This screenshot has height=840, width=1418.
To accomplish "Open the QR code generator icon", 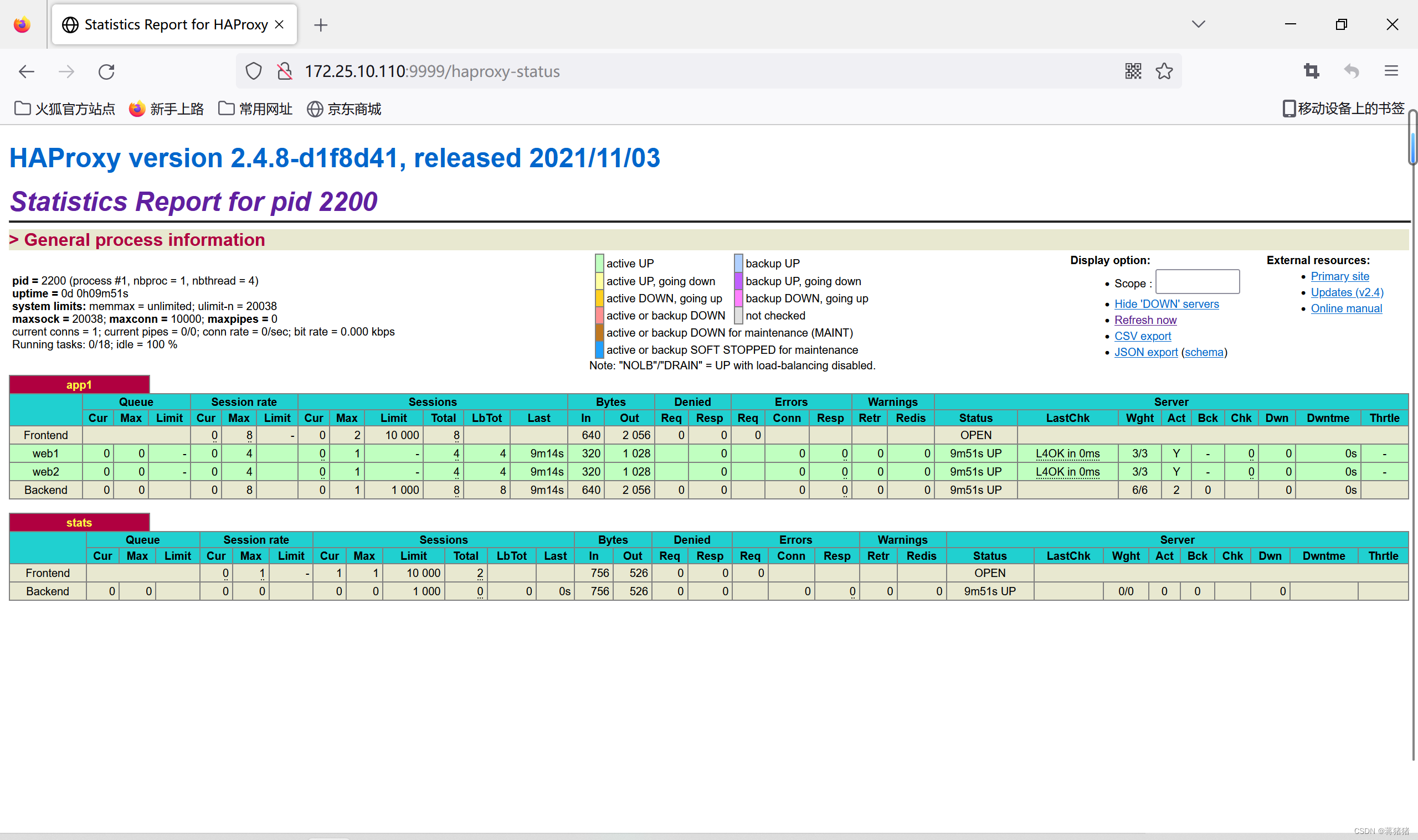I will (1133, 71).
